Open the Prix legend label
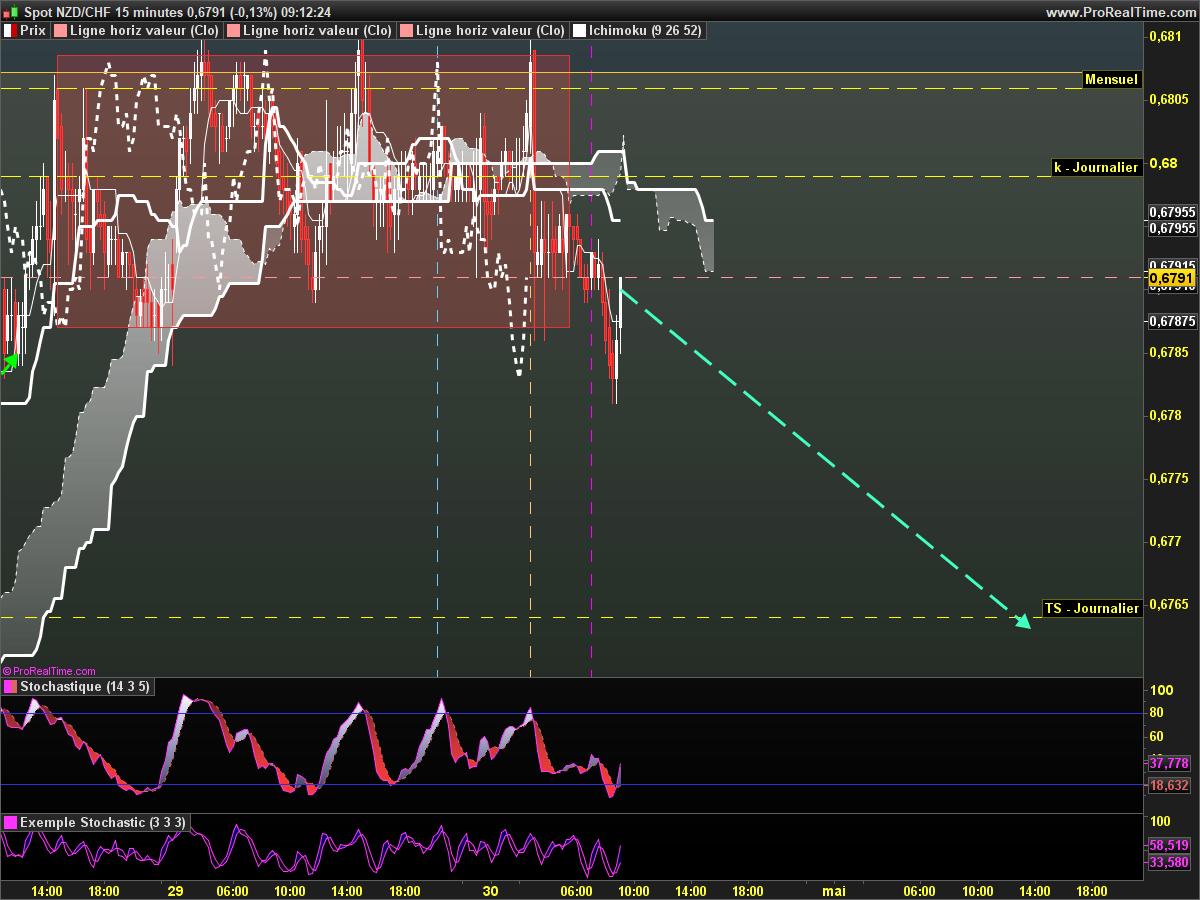 pyautogui.click(x=32, y=31)
